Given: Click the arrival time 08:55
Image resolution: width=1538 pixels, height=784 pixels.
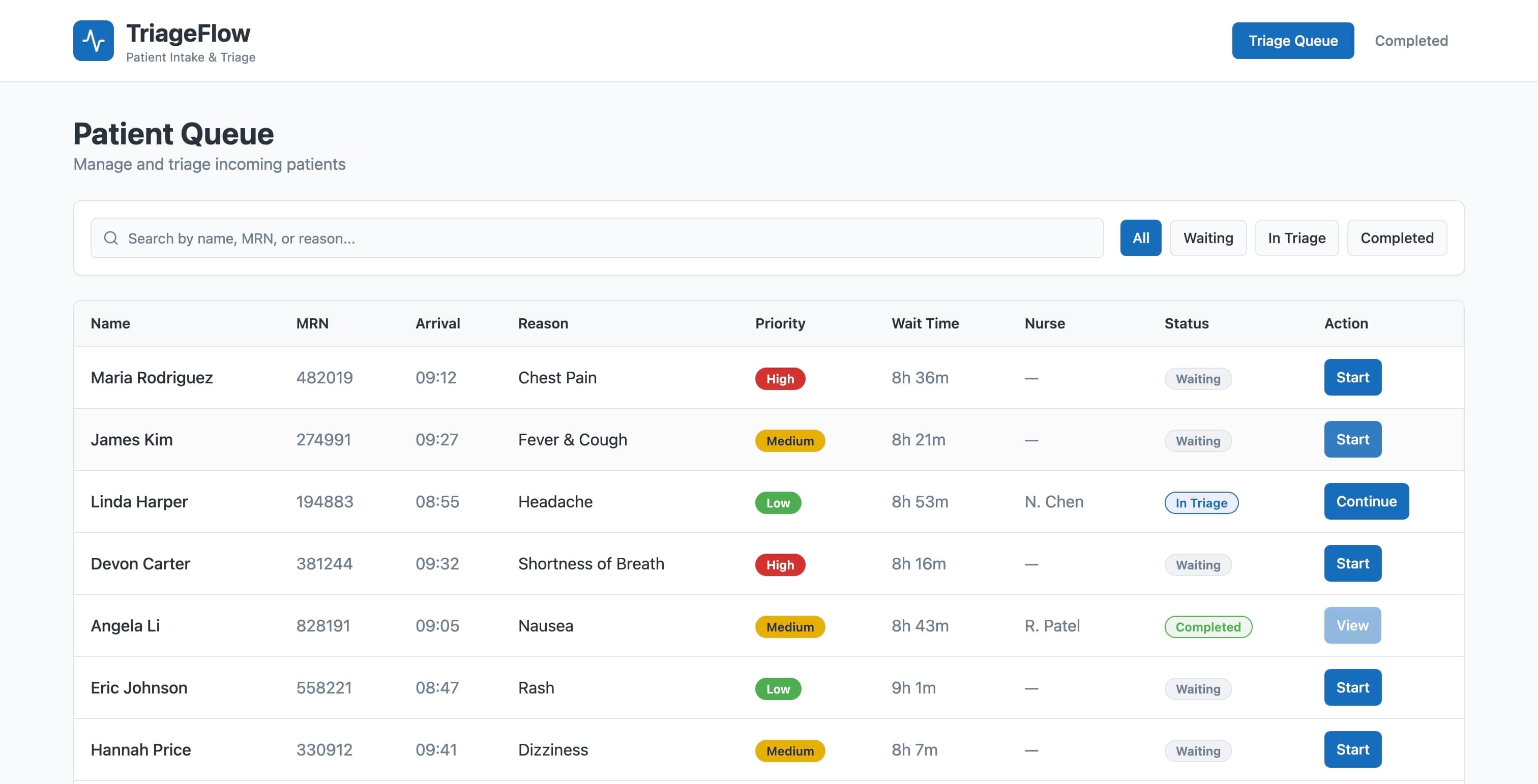Looking at the screenshot, I should click(x=437, y=501).
